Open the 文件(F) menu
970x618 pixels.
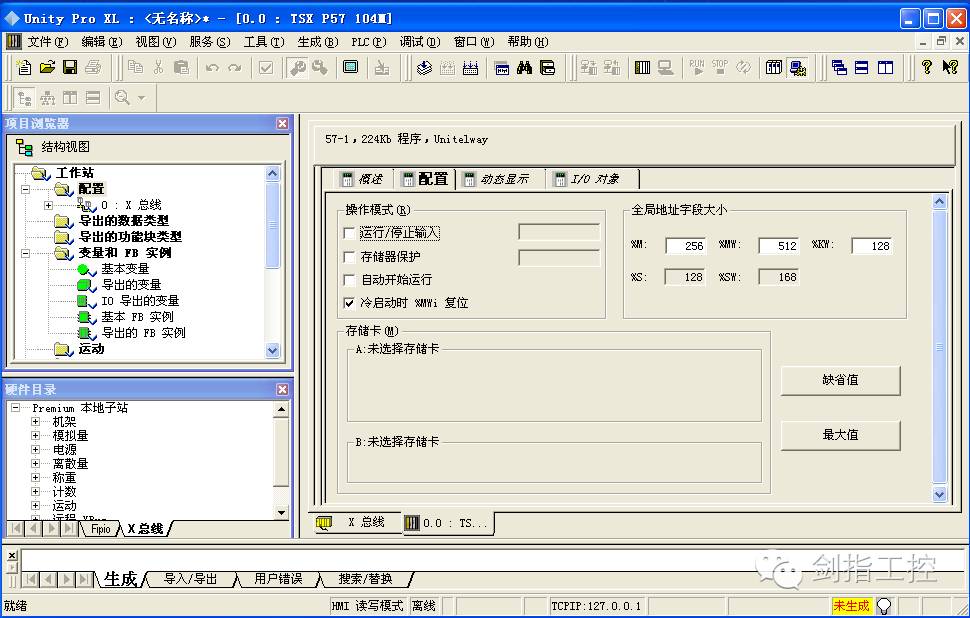click(x=48, y=42)
